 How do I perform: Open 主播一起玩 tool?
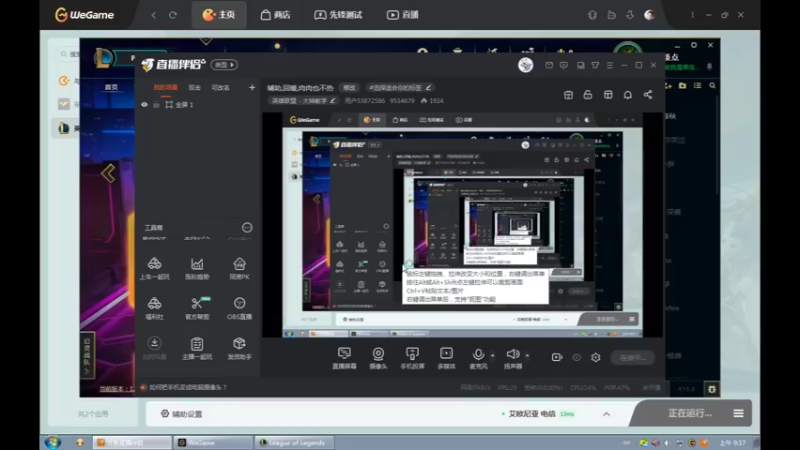point(197,348)
